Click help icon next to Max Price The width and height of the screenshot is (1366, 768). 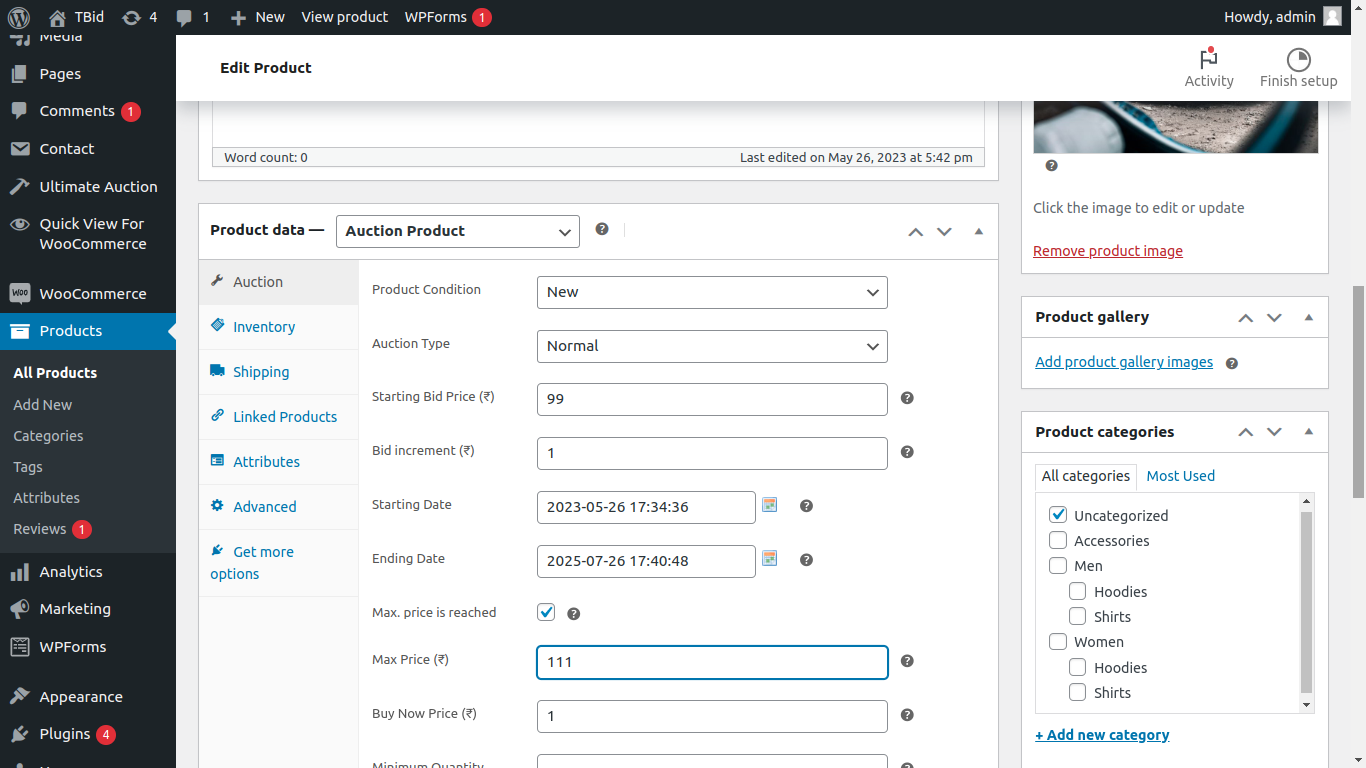tap(907, 661)
